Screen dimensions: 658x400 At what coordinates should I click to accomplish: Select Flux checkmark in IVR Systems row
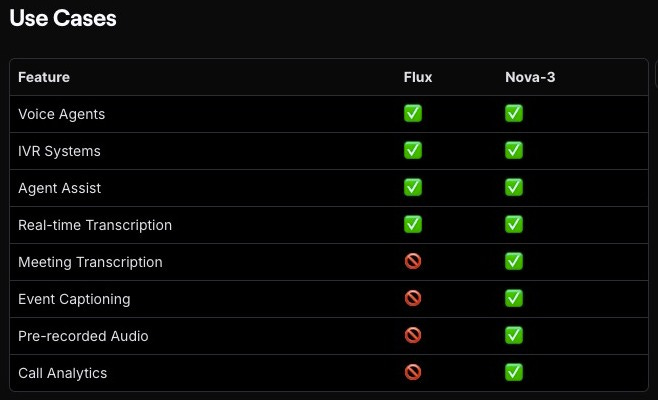[x=413, y=150]
